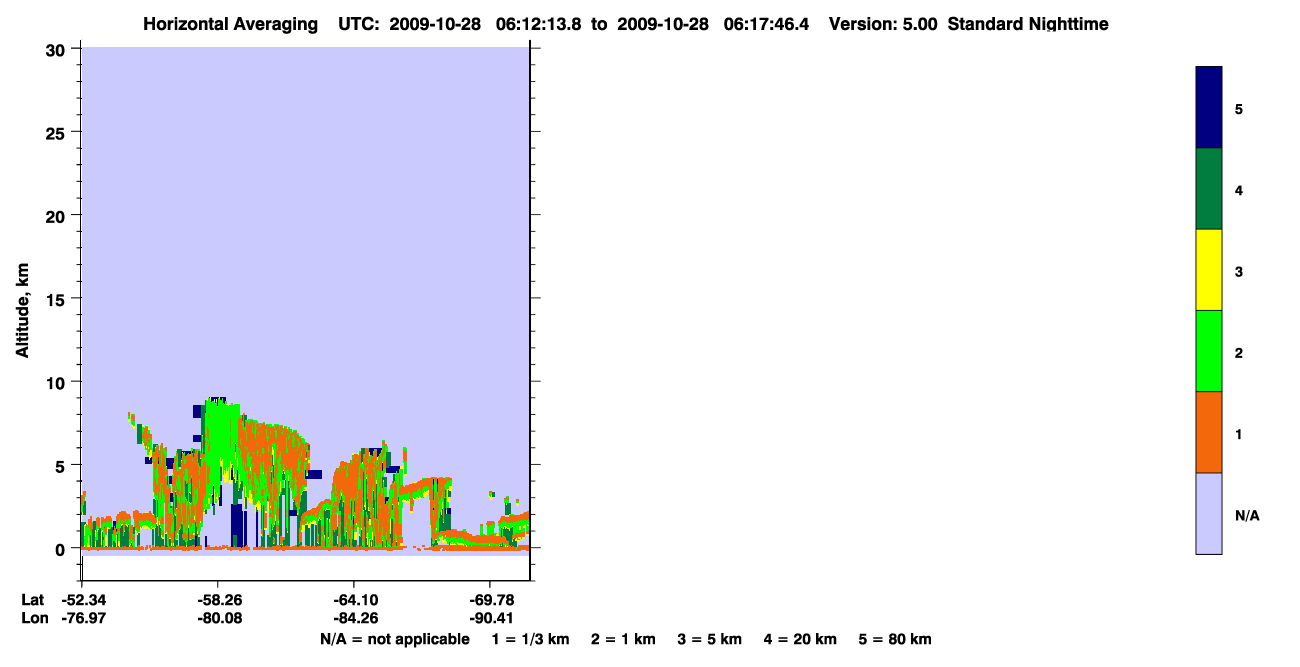
Task: Click the longitude value -76.97
Action: point(82,618)
